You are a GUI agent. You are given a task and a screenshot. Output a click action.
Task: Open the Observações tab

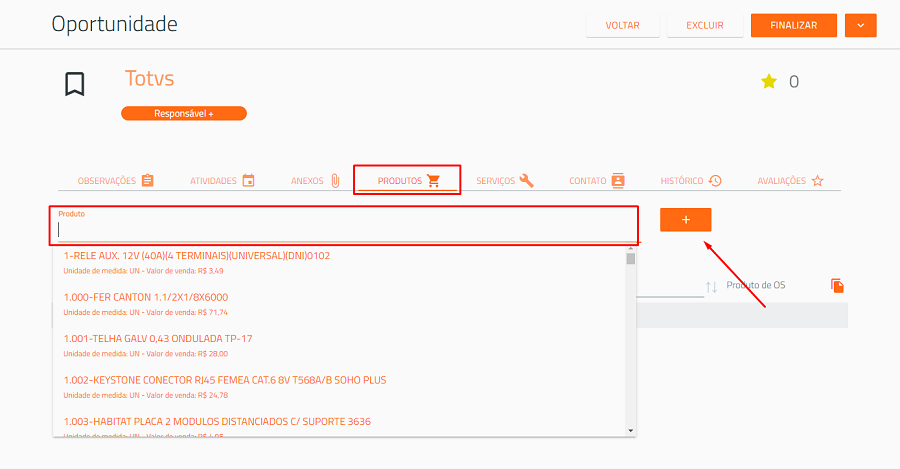pyautogui.click(x=115, y=180)
